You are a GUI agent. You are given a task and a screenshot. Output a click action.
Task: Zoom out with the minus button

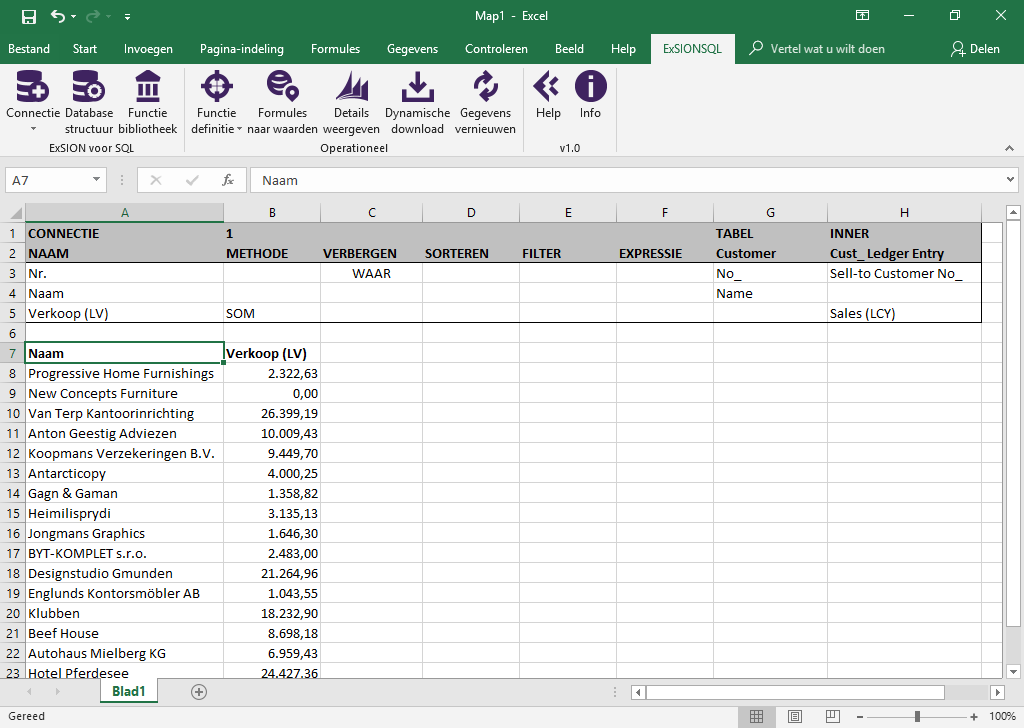pos(860,717)
